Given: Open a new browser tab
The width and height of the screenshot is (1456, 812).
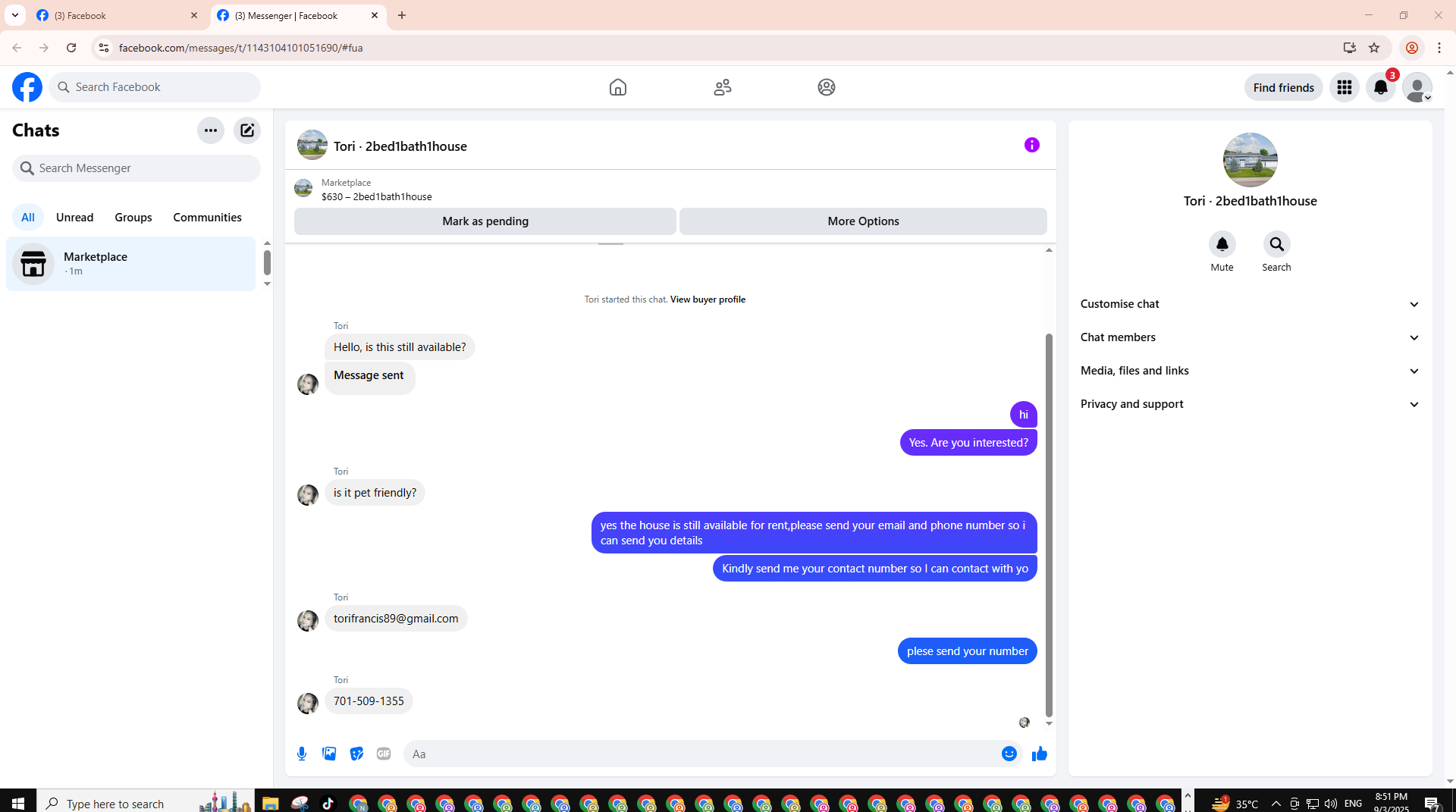Looking at the screenshot, I should (402, 15).
